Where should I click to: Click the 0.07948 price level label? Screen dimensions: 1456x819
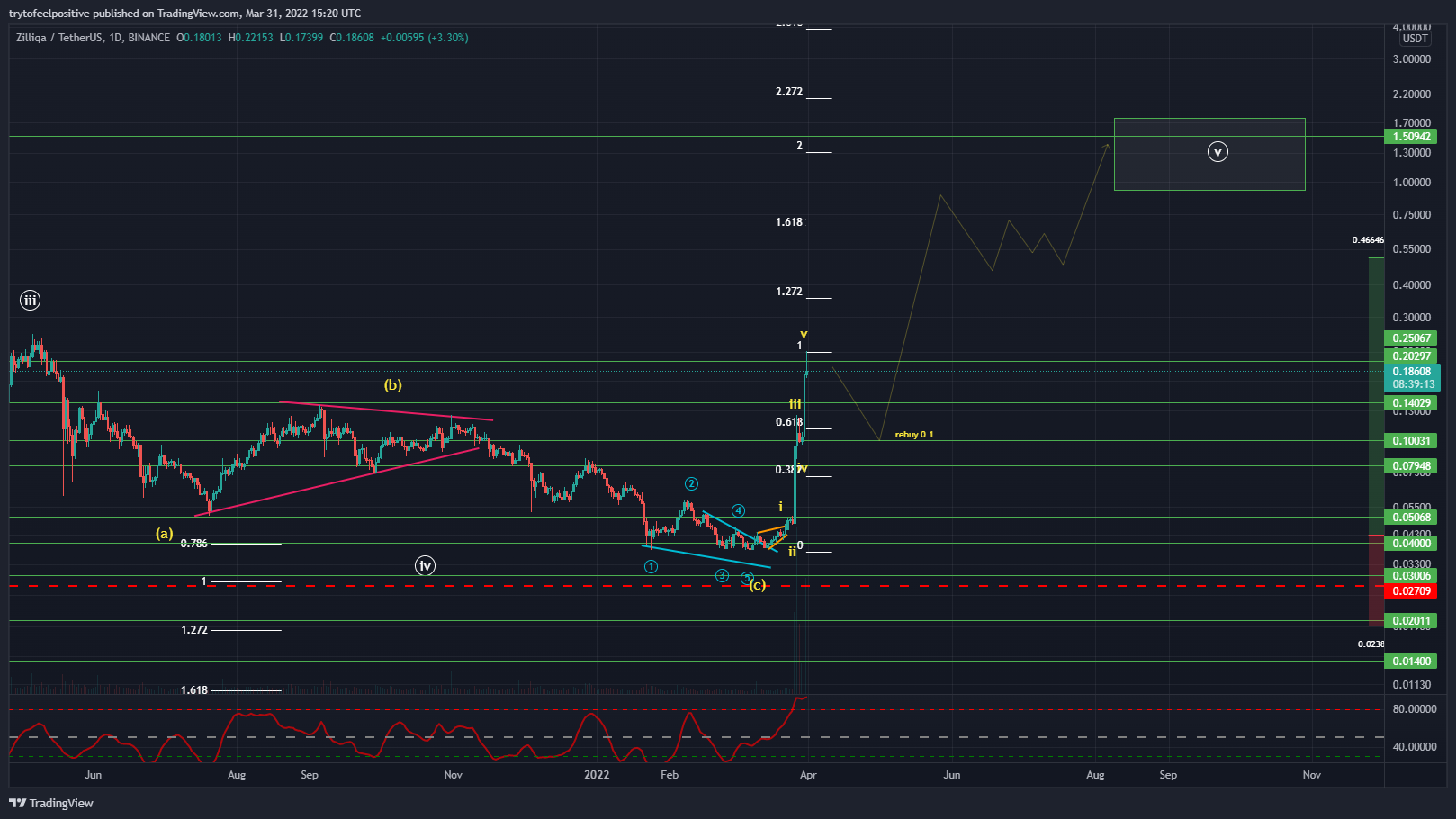1410,466
